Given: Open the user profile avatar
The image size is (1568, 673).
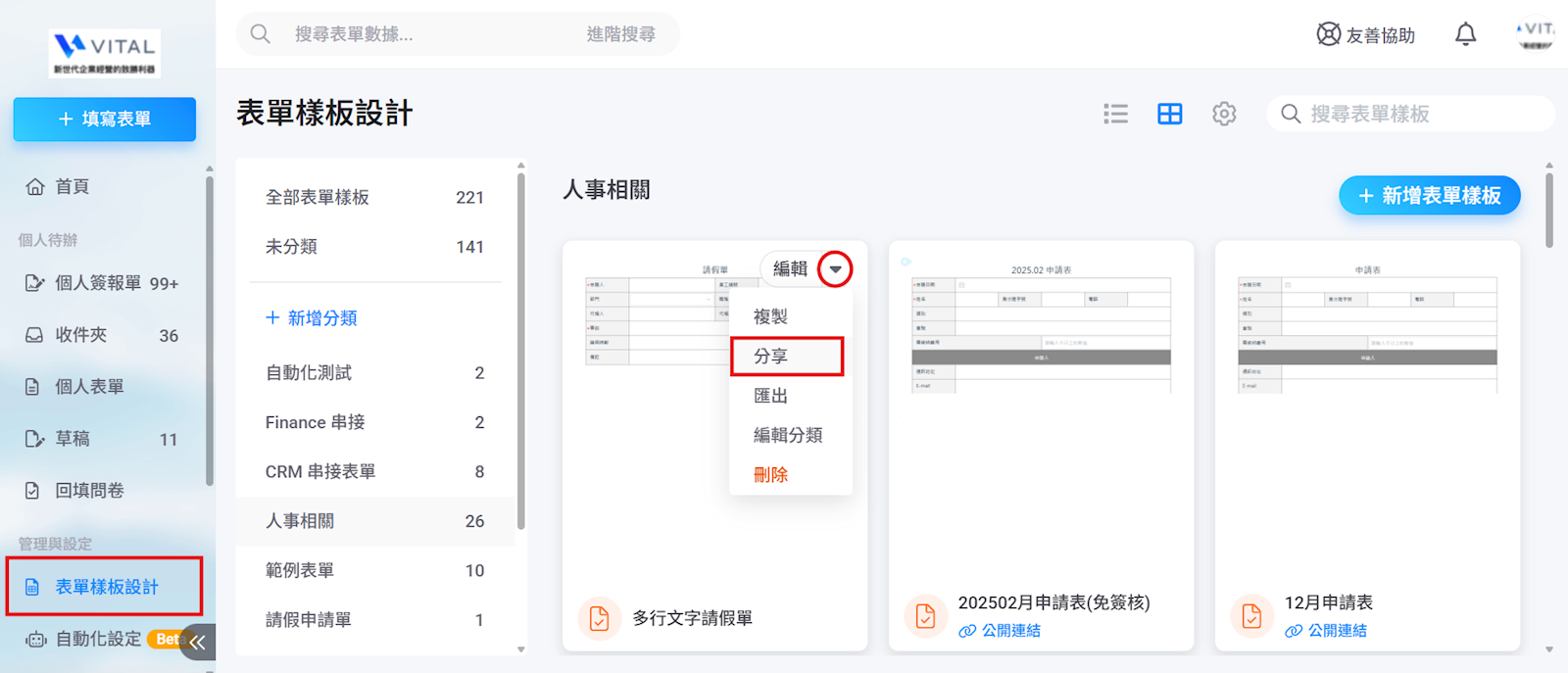Looking at the screenshot, I should point(1535,34).
